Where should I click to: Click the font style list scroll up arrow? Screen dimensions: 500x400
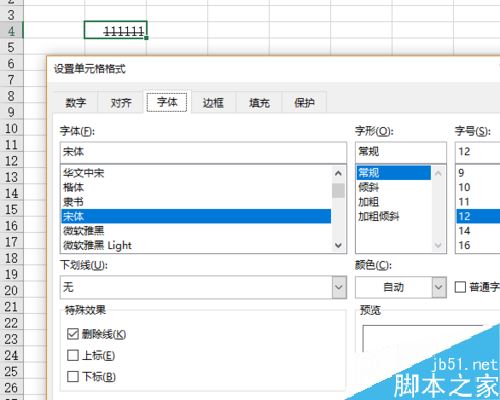click(x=438, y=173)
